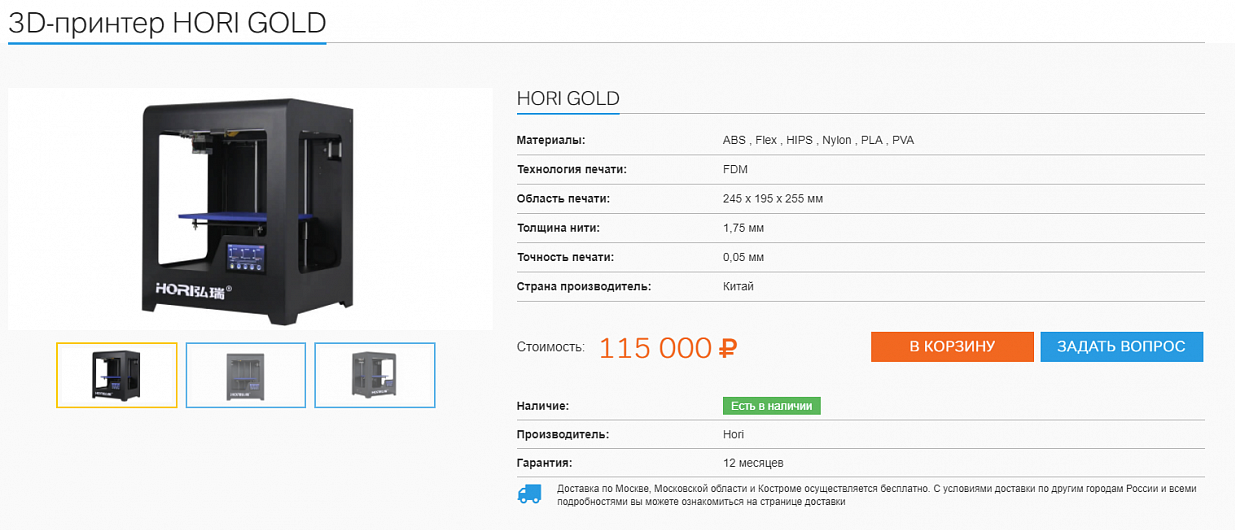Click the warranty value 12 месяцев
Screen dimensions: 1235x530
click(x=753, y=463)
